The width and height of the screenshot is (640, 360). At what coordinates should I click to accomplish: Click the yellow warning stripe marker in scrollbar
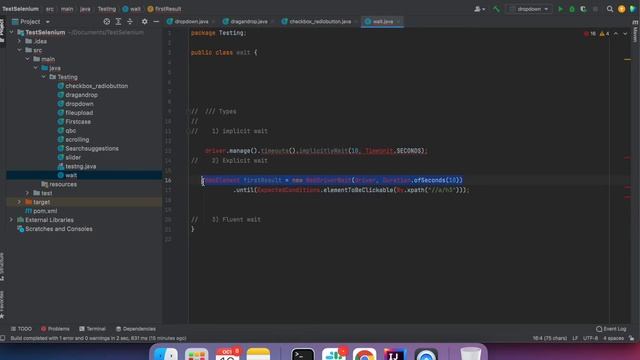coord(627,60)
